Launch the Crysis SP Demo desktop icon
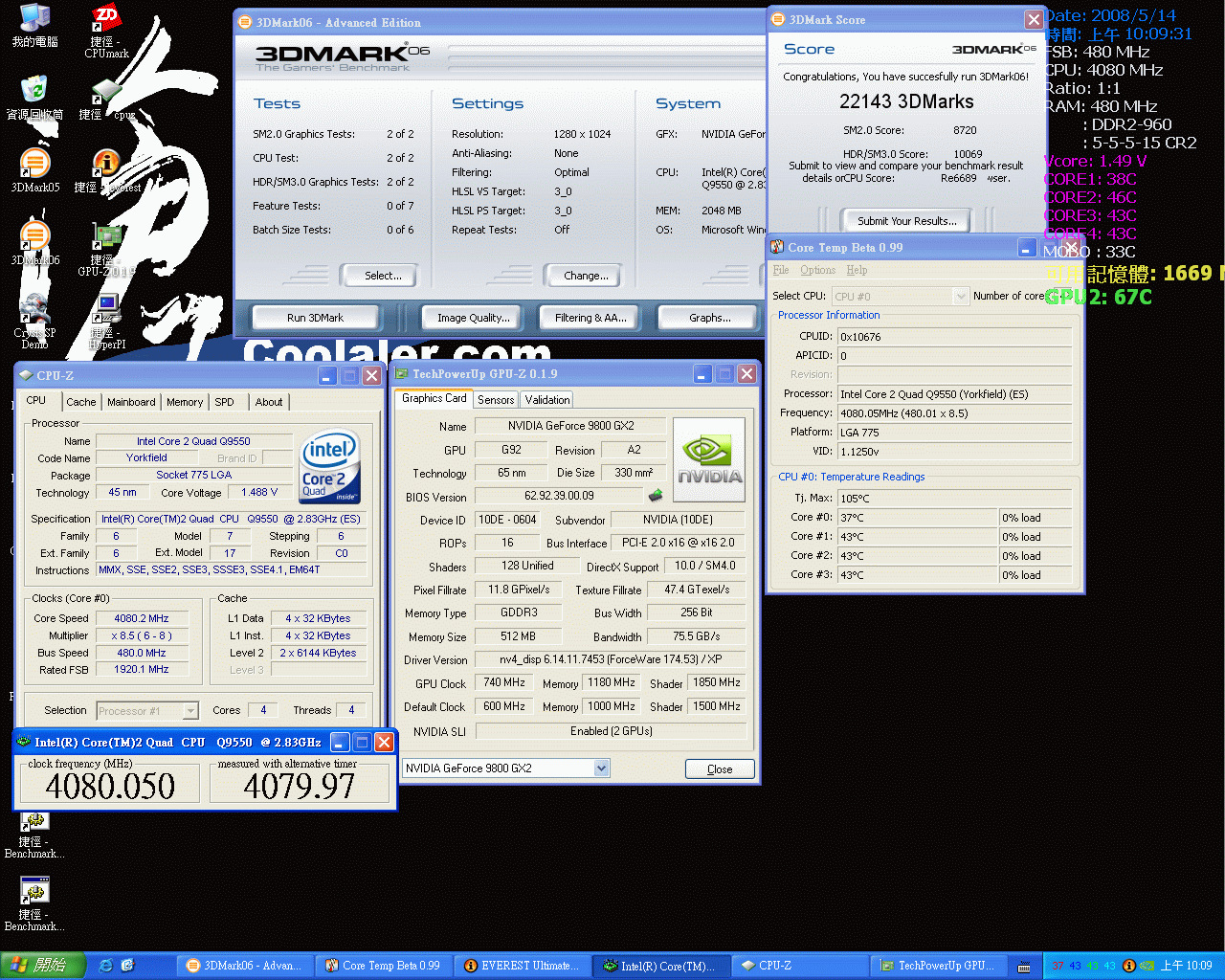Screen dimensions: 1225x980 coord(34,321)
